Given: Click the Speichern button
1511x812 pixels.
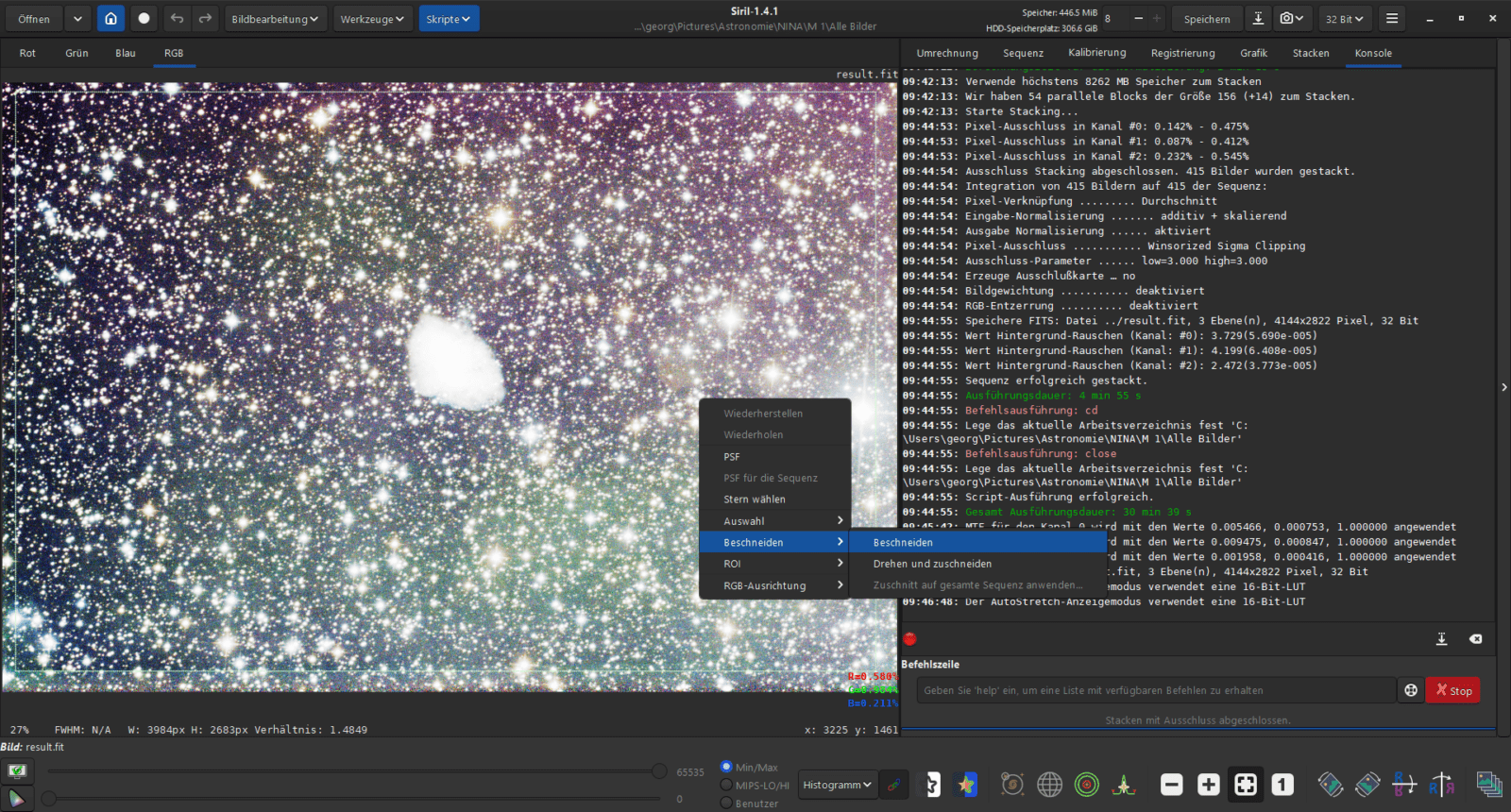Looking at the screenshot, I should click(1207, 19).
